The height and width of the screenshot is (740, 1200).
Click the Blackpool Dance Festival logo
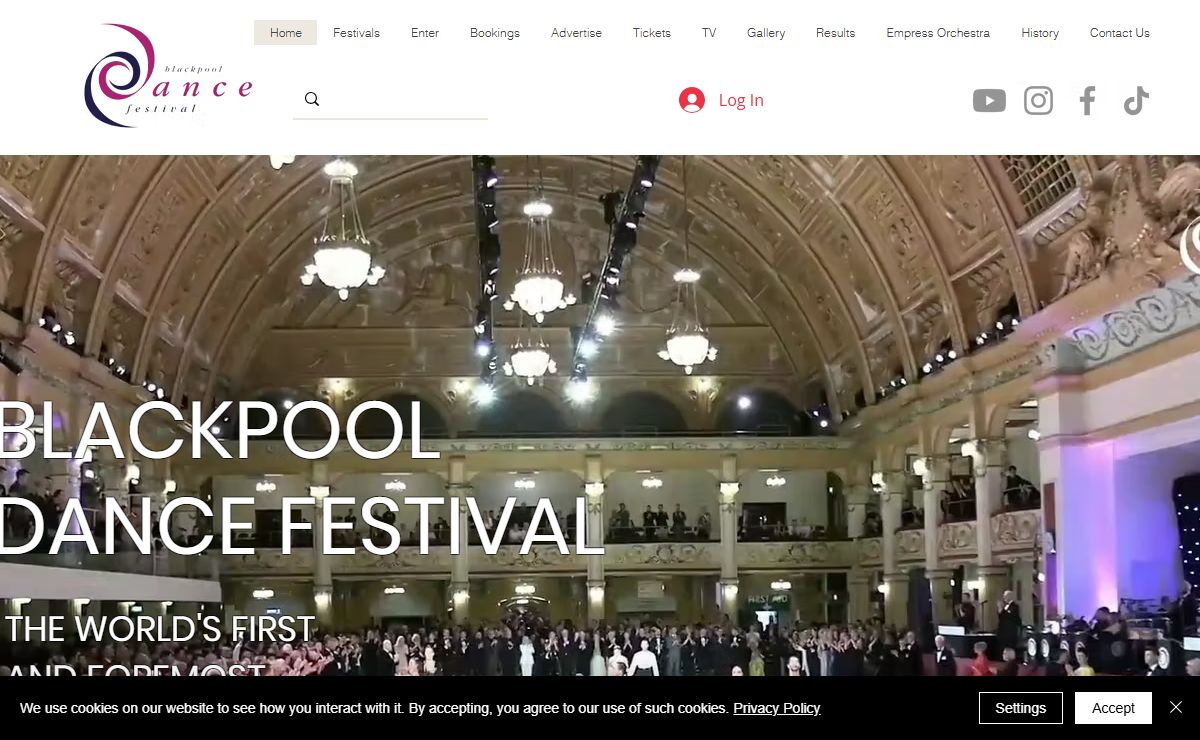168,76
